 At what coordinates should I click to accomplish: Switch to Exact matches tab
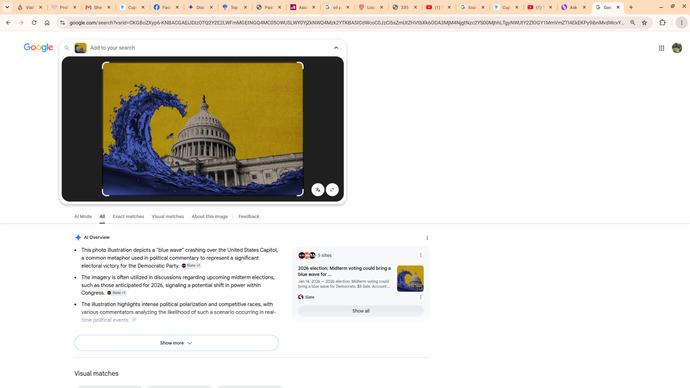coord(128,216)
